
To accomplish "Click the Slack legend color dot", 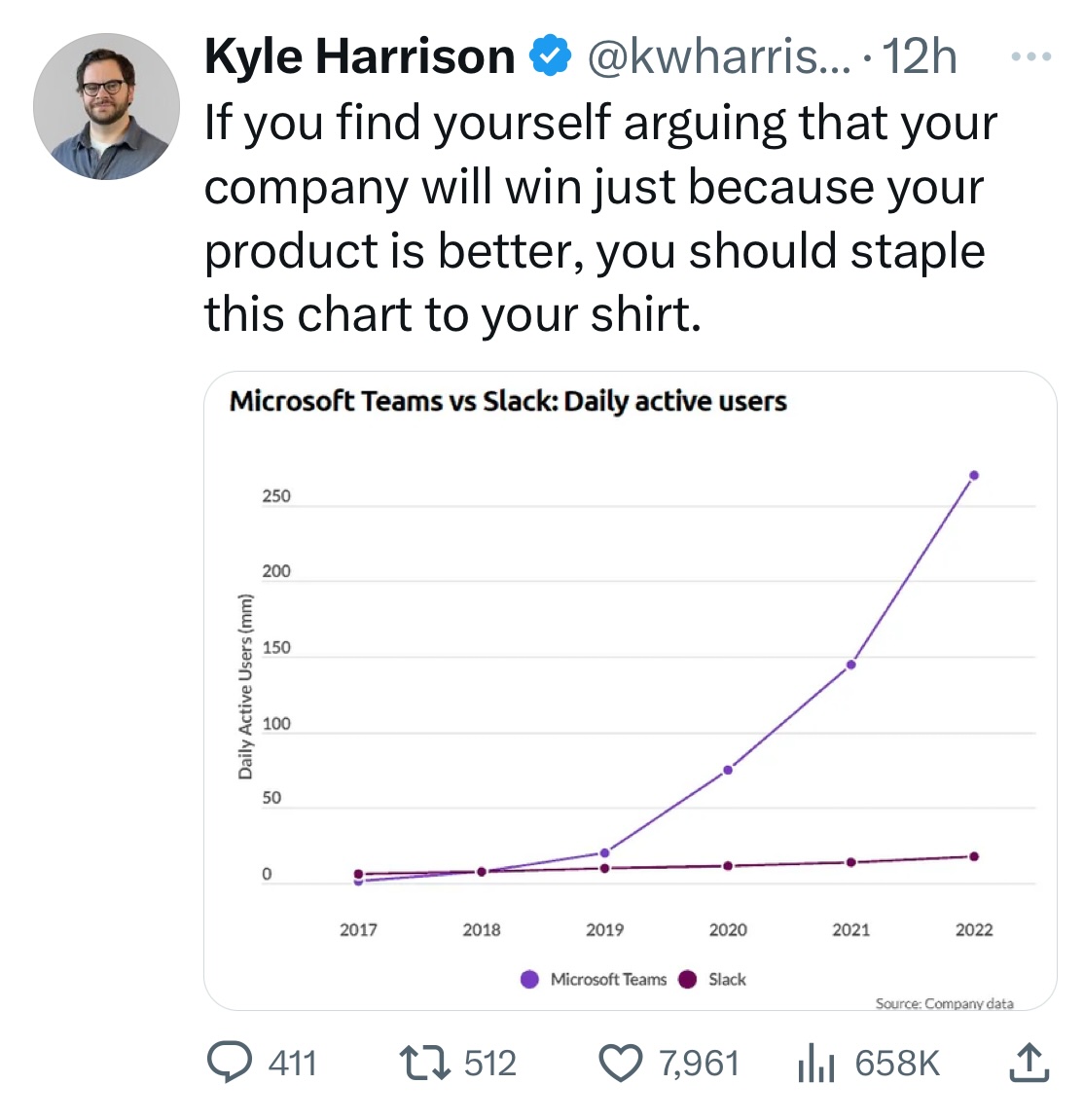I will (x=688, y=979).
